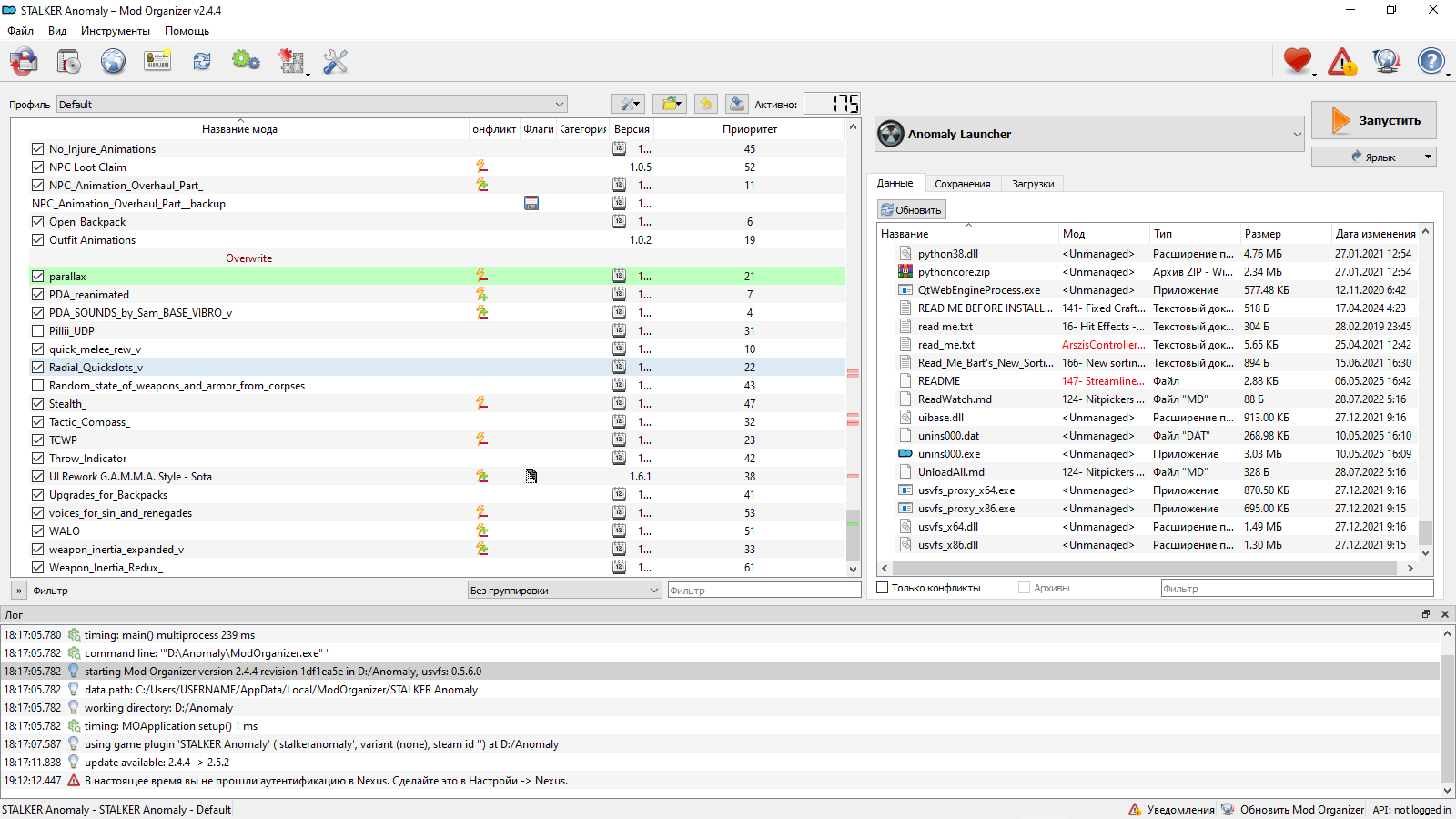Click the create backup icon
This screenshot has height=819, width=1456.
737,104
